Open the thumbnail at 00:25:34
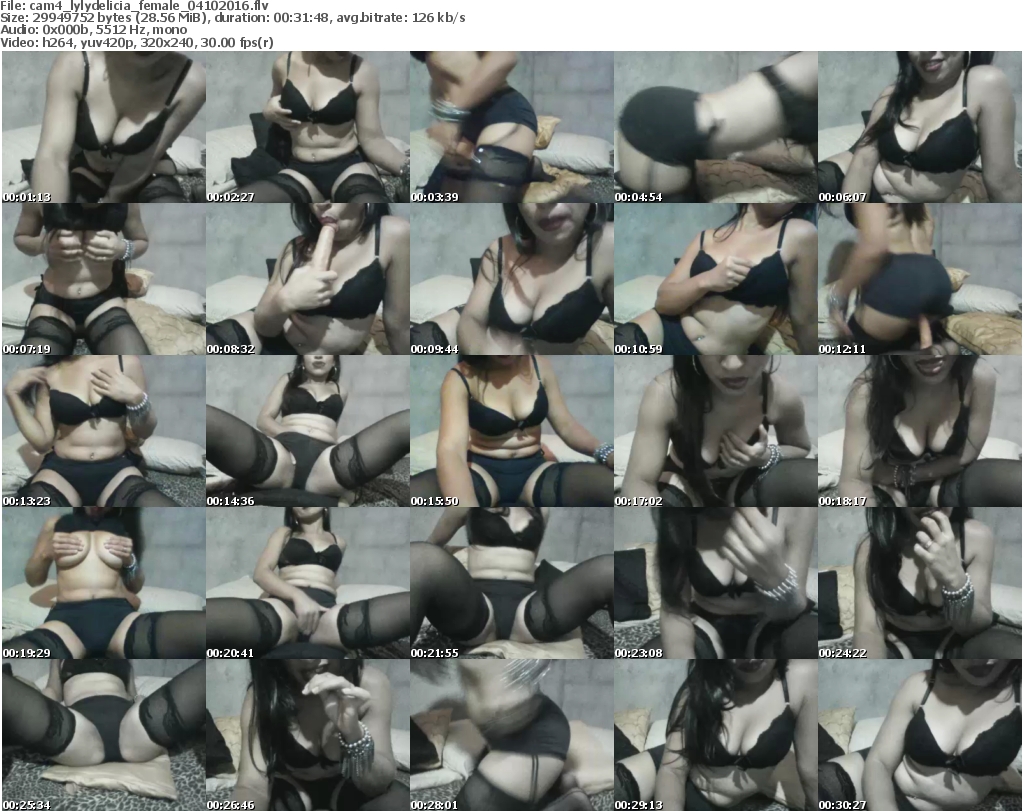This screenshot has width=1024, height=811. click(x=104, y=735)
